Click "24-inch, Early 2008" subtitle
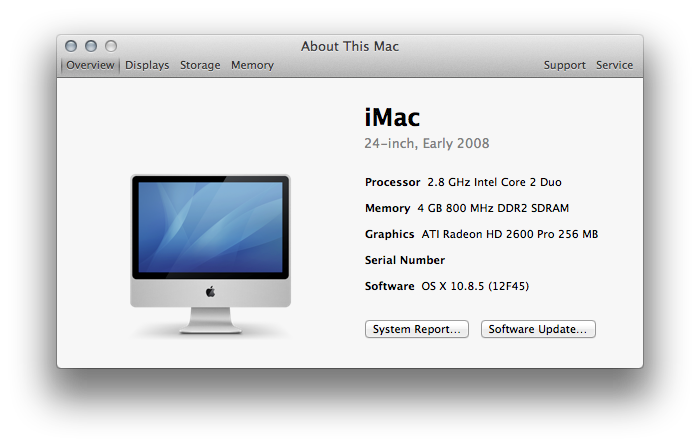The height and width of the screenshot is (447, 700). click(x=427, y=143)
